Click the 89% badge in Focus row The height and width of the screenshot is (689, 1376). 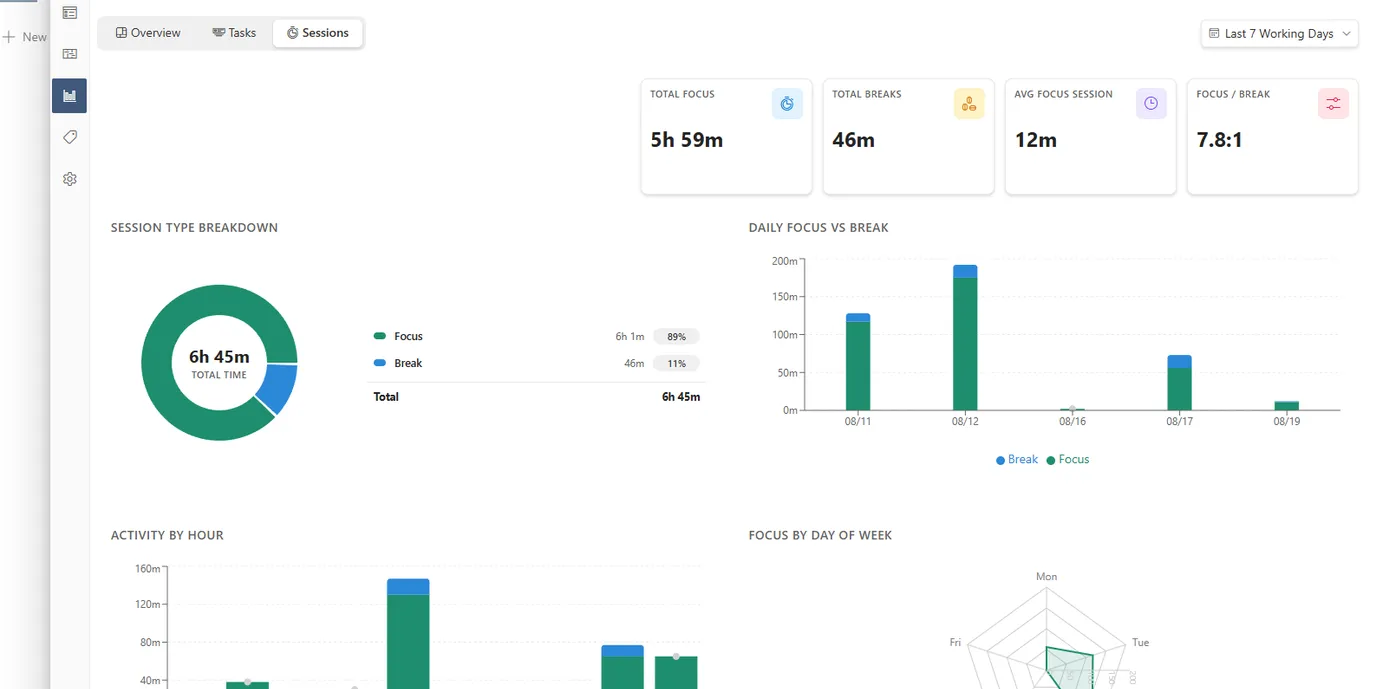pos(677,337)
